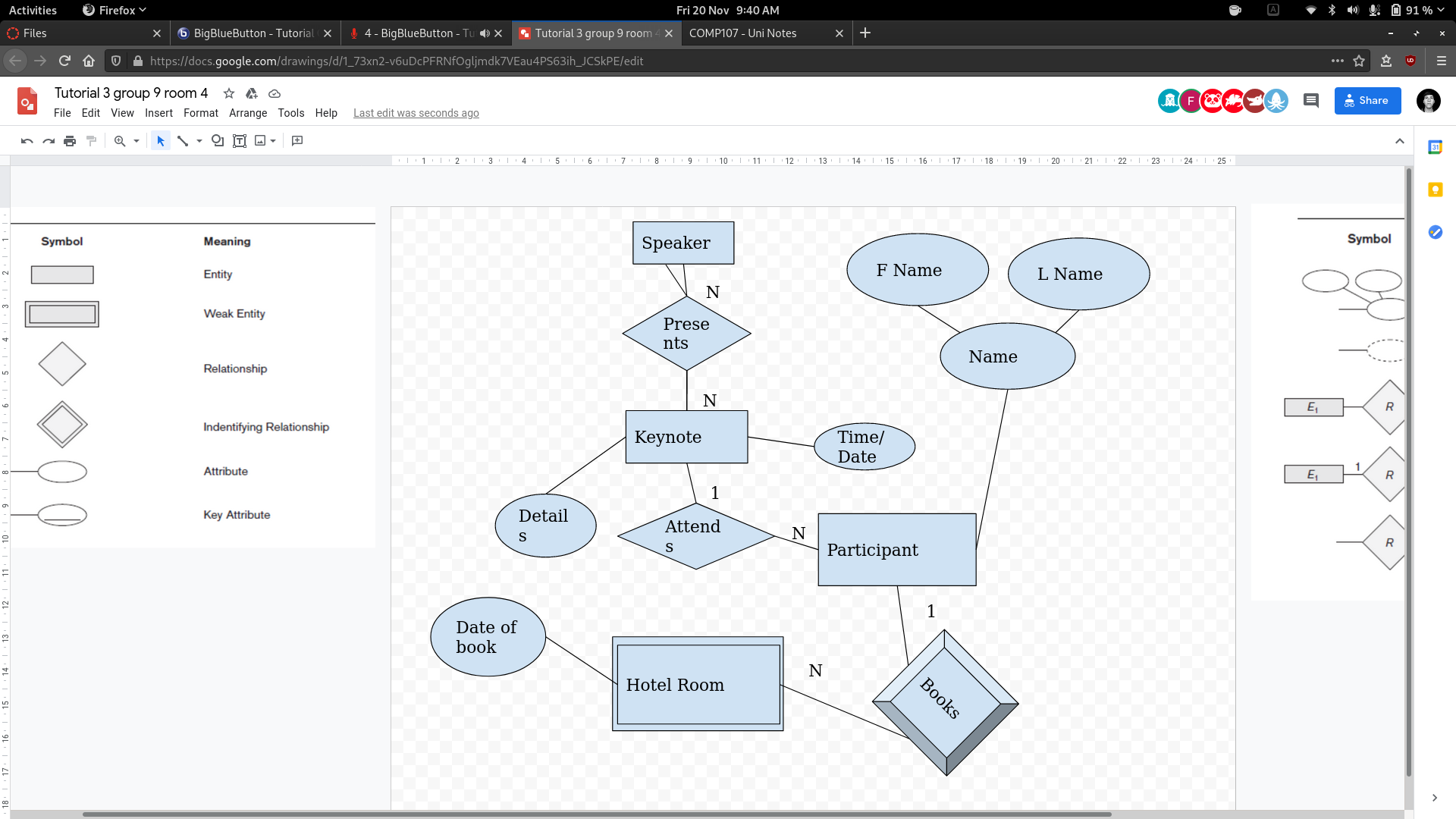The height and width of the screenshot is (819, 1456).
Task: Click the blue Share button
Action: (x=1367, y=100)
